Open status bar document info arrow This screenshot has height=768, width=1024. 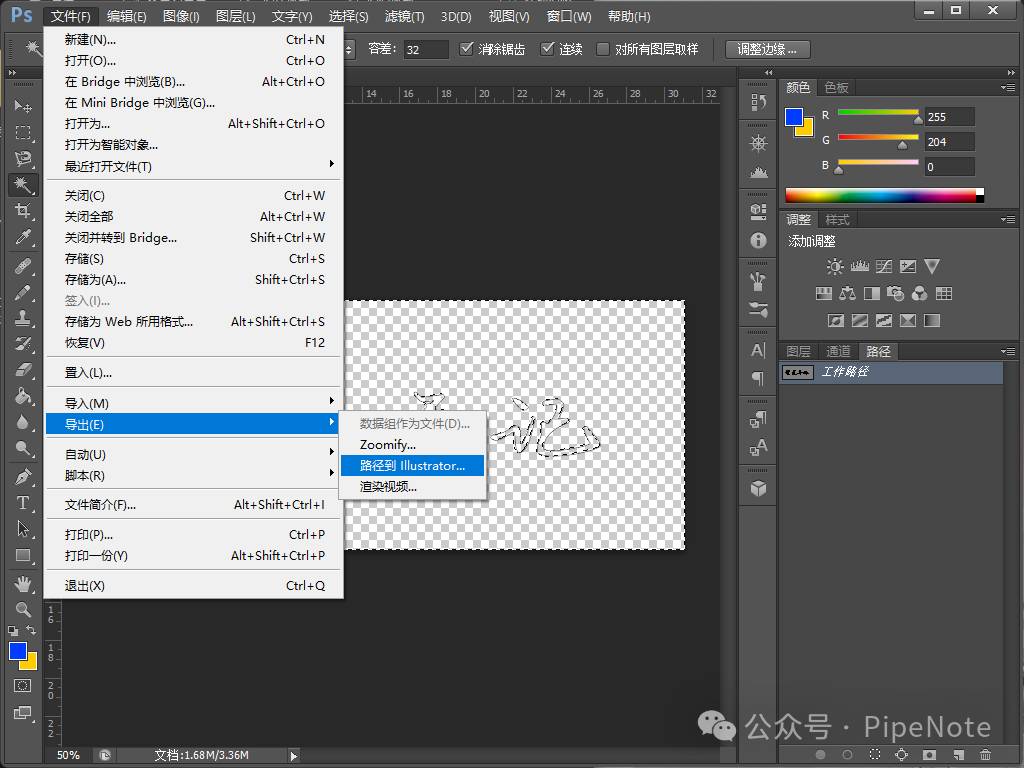pos(293,756)
